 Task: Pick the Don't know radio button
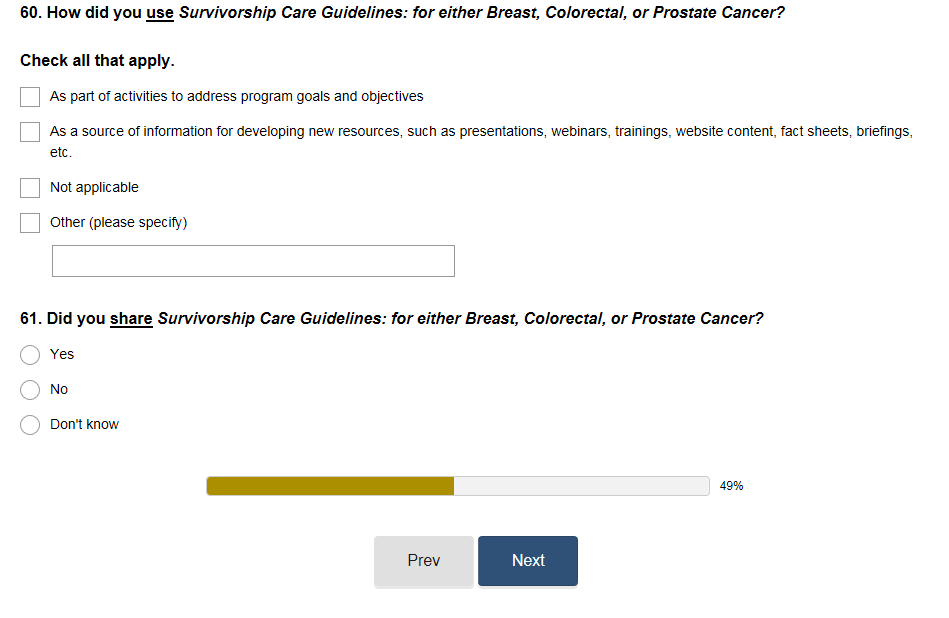coord(30,425)
